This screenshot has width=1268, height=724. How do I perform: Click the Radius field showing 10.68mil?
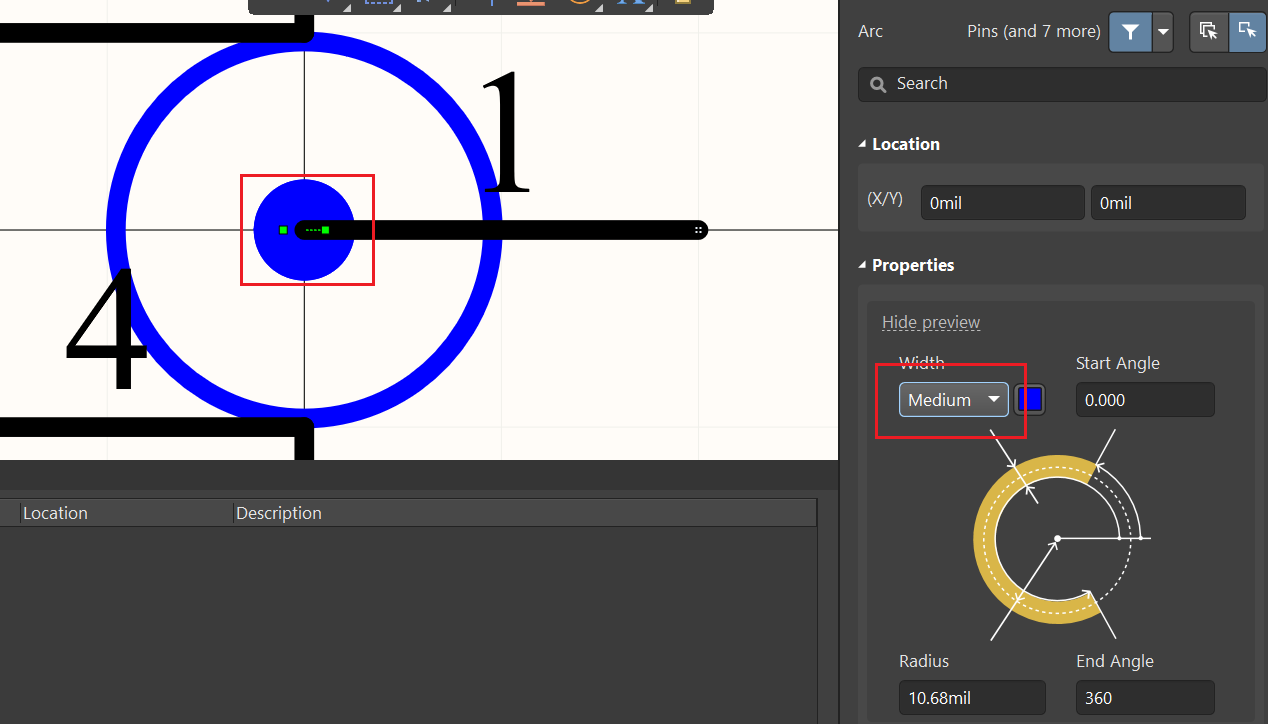pyautogui.click(x=972, y=698)
